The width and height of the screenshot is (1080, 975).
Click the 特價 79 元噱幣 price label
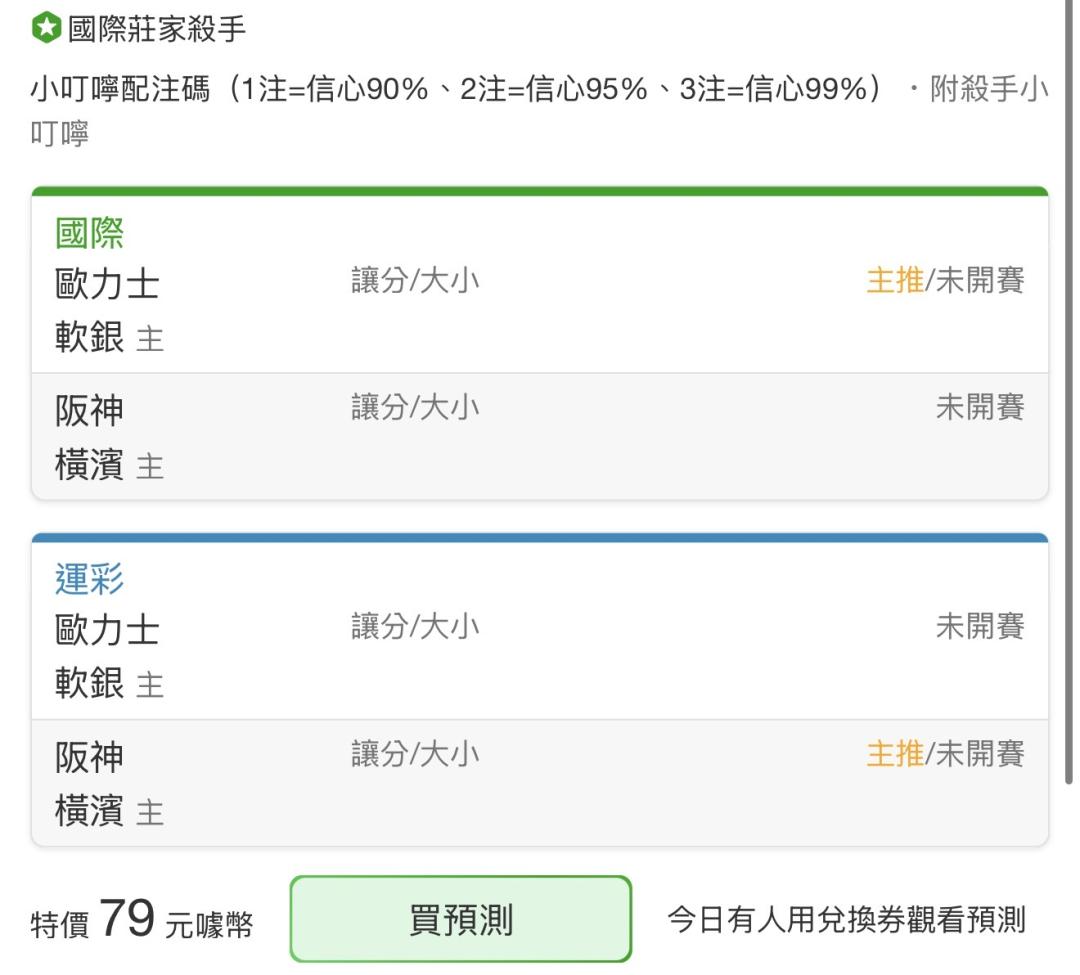tap(142, 919)
